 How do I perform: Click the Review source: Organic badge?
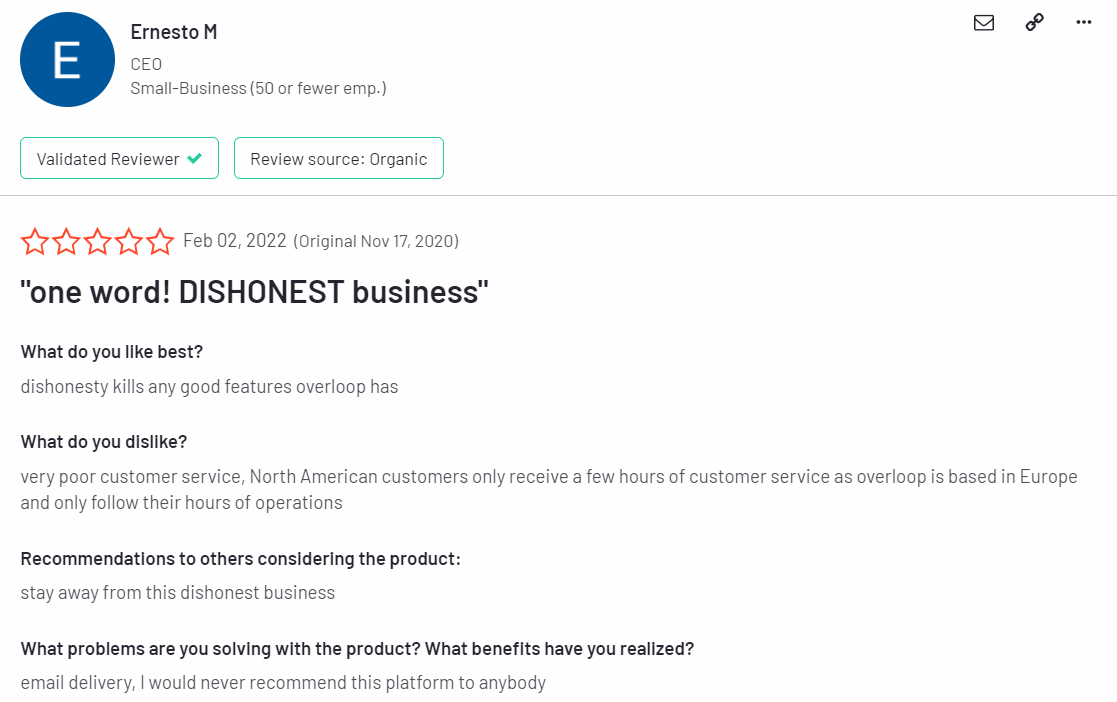coord(338,159)
